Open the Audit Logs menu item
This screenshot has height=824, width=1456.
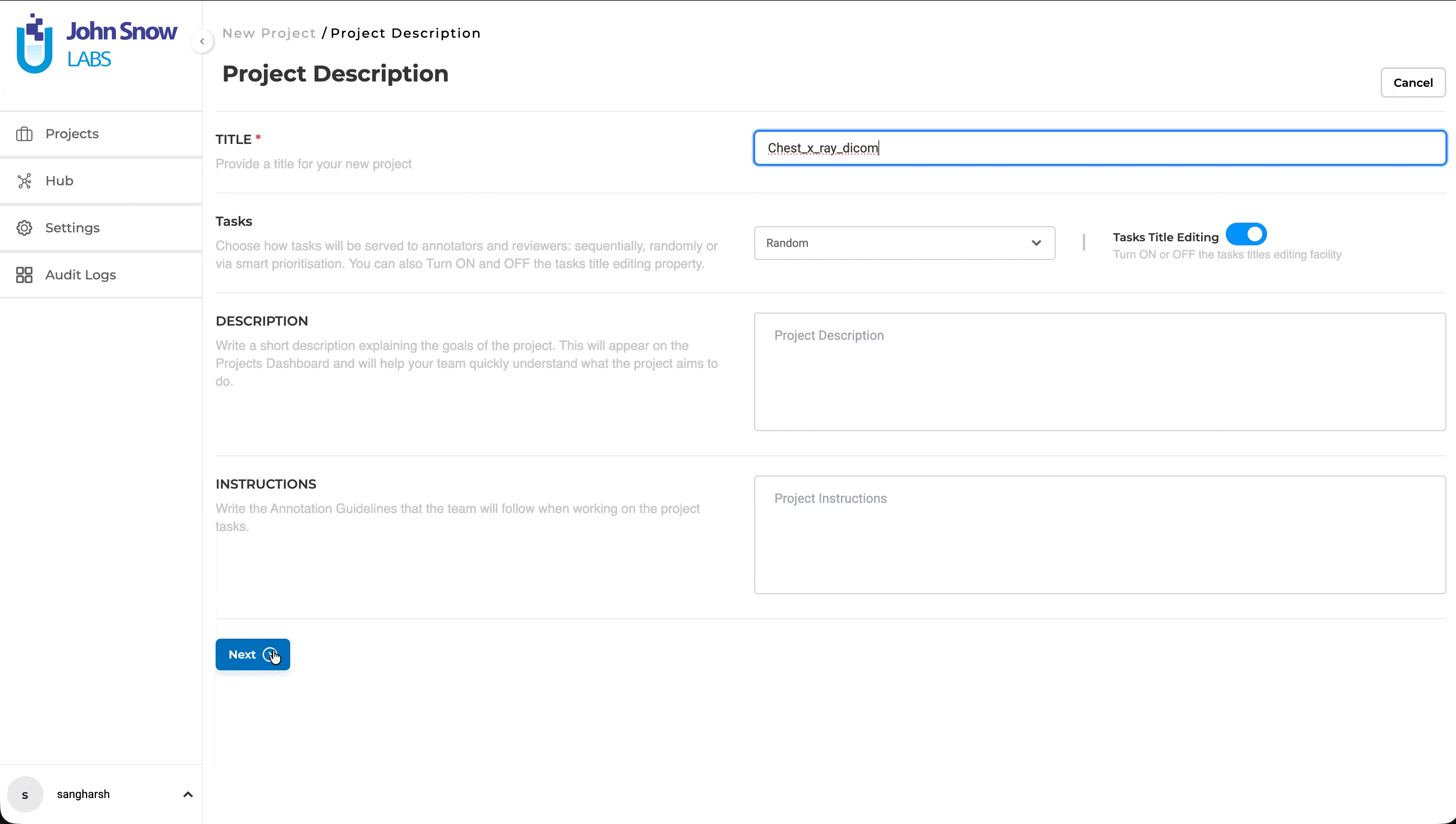click(101, 275)
